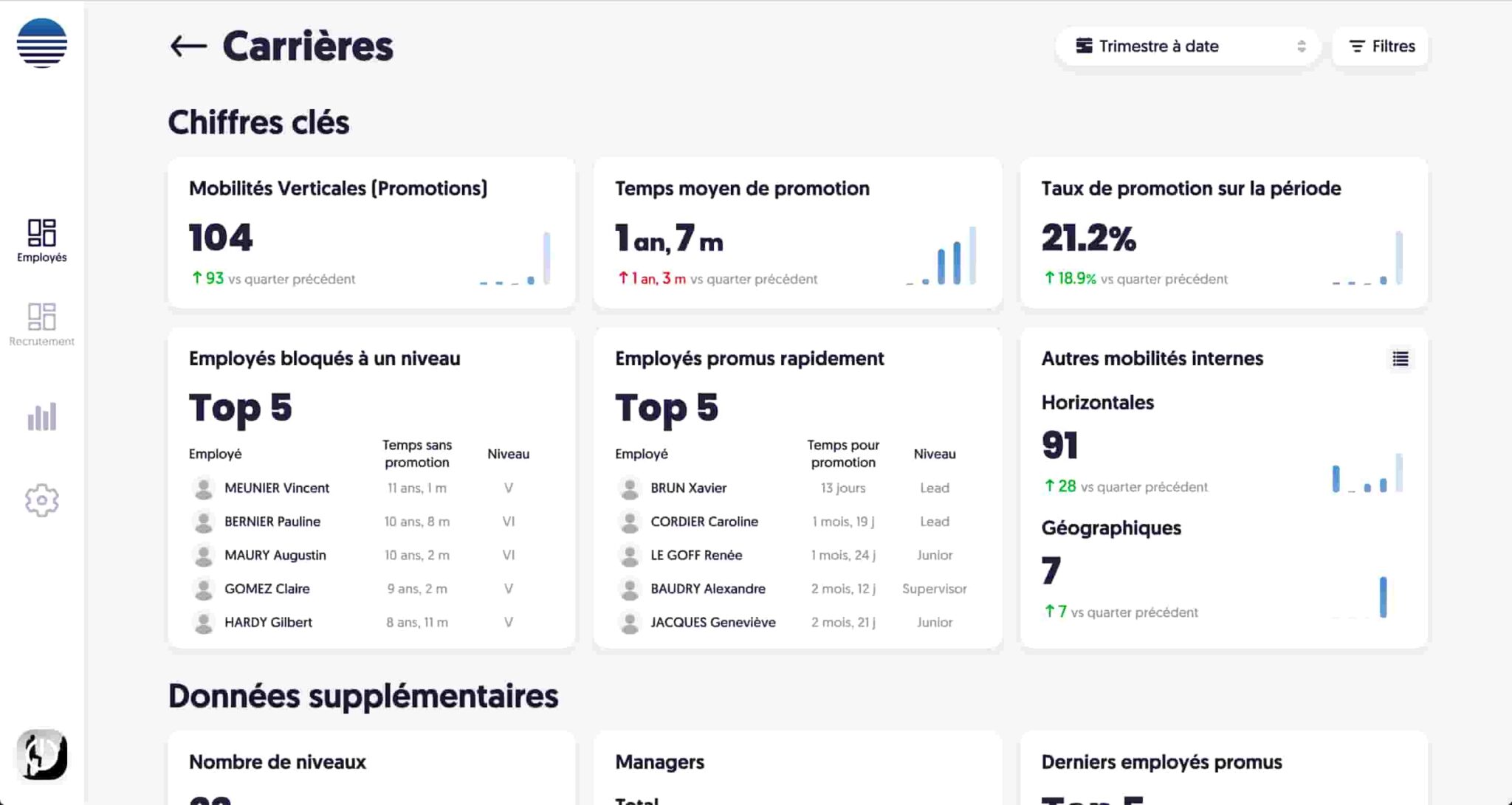Open settings gear in sidebar

coord(42,500)
